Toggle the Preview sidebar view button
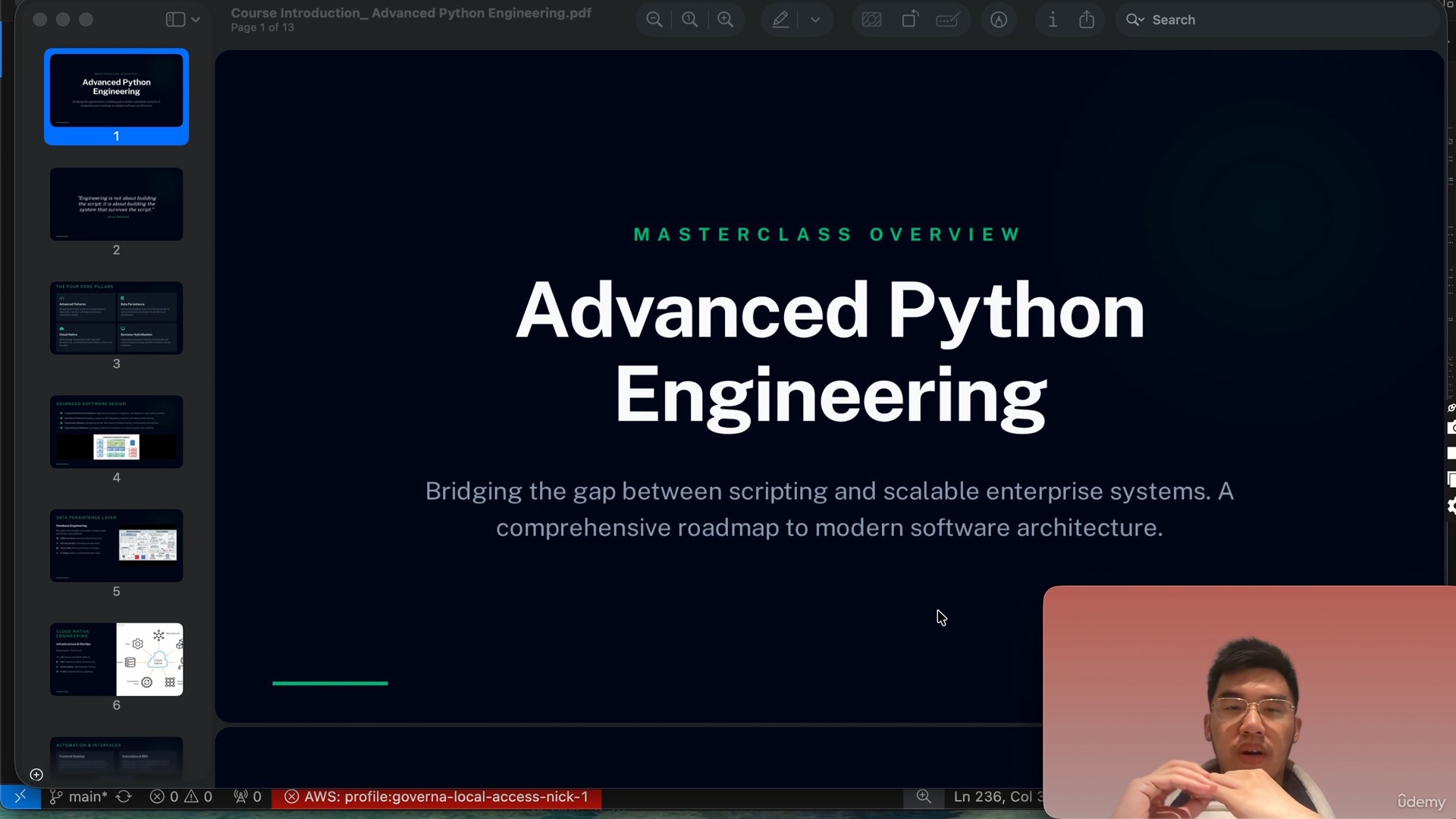The image size is (1456, 819). pos(175,20)
